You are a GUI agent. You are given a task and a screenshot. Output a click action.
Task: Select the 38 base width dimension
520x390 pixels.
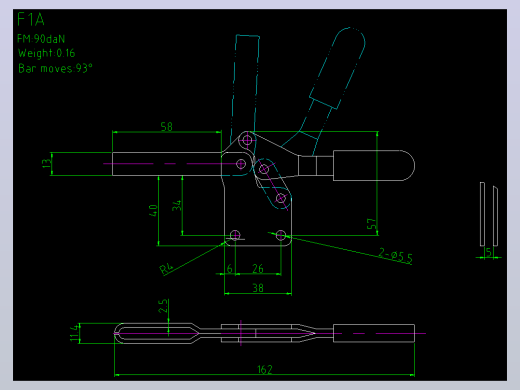[x=258, y=288]
